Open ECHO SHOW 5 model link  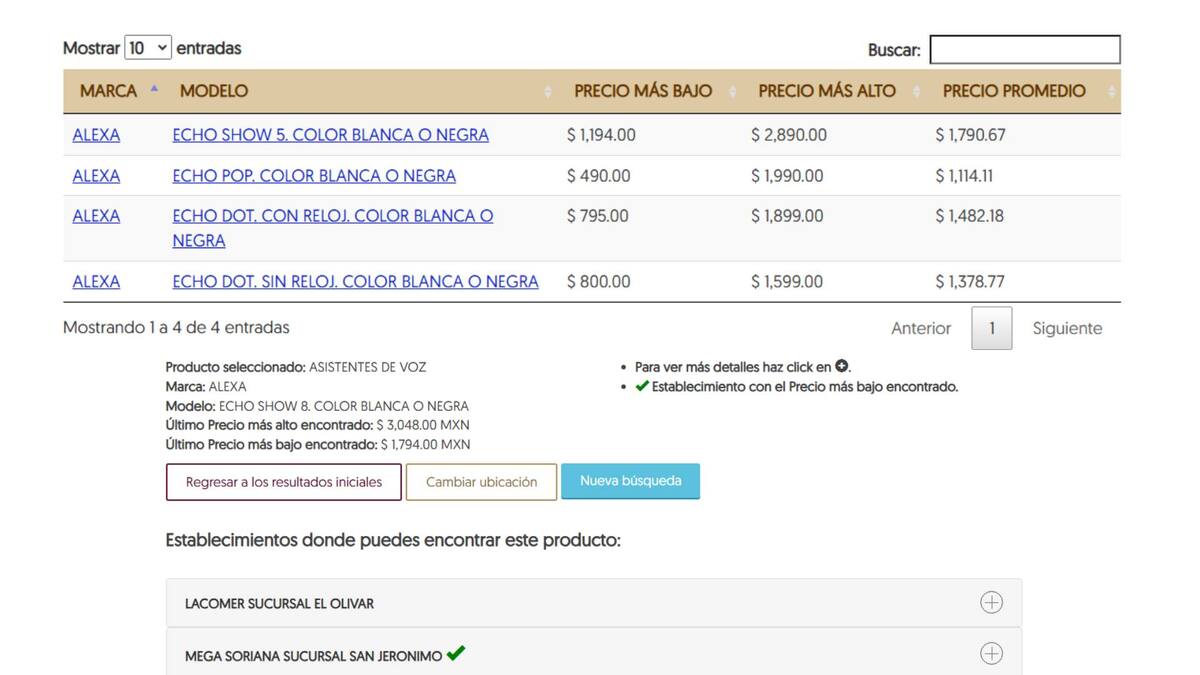330,135
